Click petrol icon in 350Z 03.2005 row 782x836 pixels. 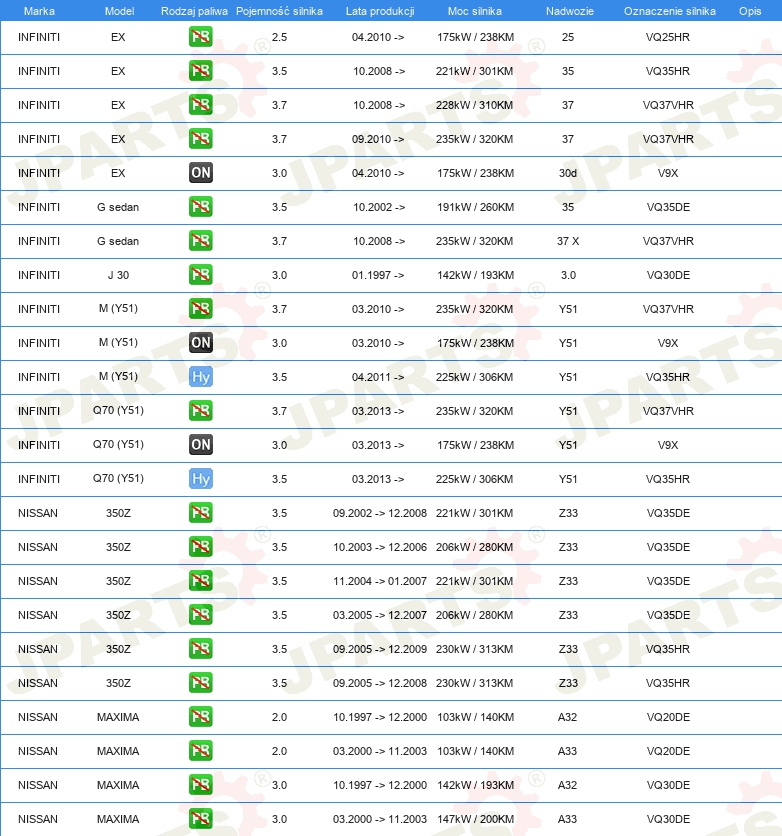(200, 615)
